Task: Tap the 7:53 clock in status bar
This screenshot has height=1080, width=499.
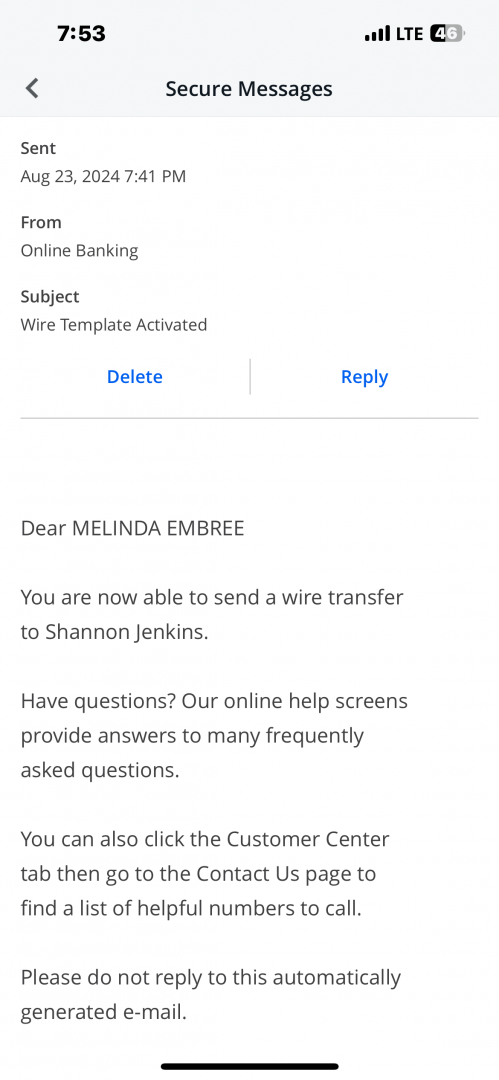Action: [x=81, y=33]
